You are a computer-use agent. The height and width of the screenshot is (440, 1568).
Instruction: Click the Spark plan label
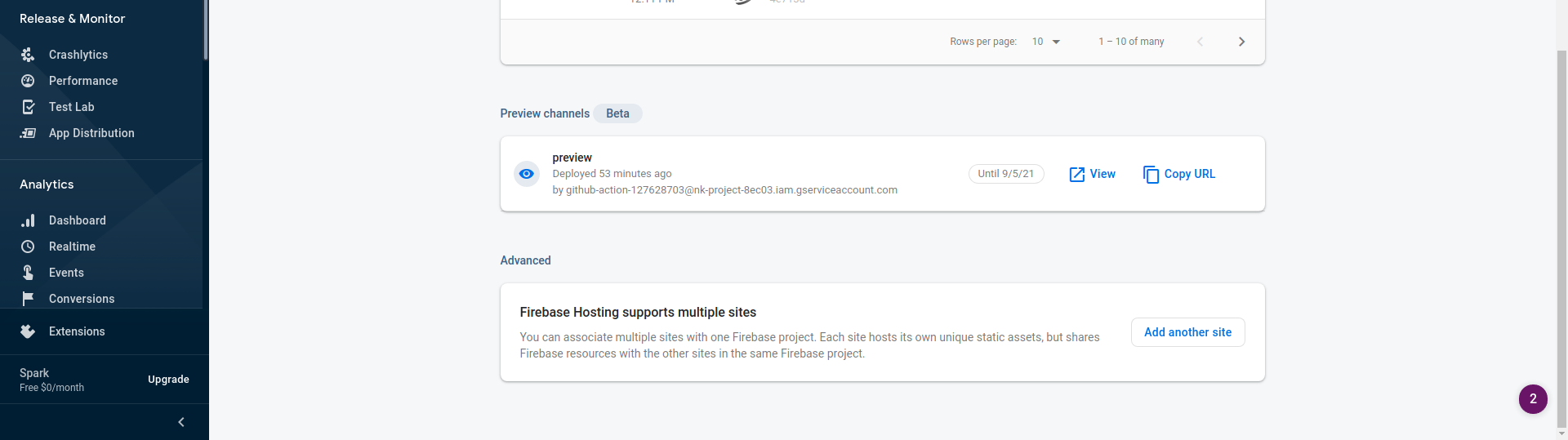pyautogui.click(x=34, y=373)
